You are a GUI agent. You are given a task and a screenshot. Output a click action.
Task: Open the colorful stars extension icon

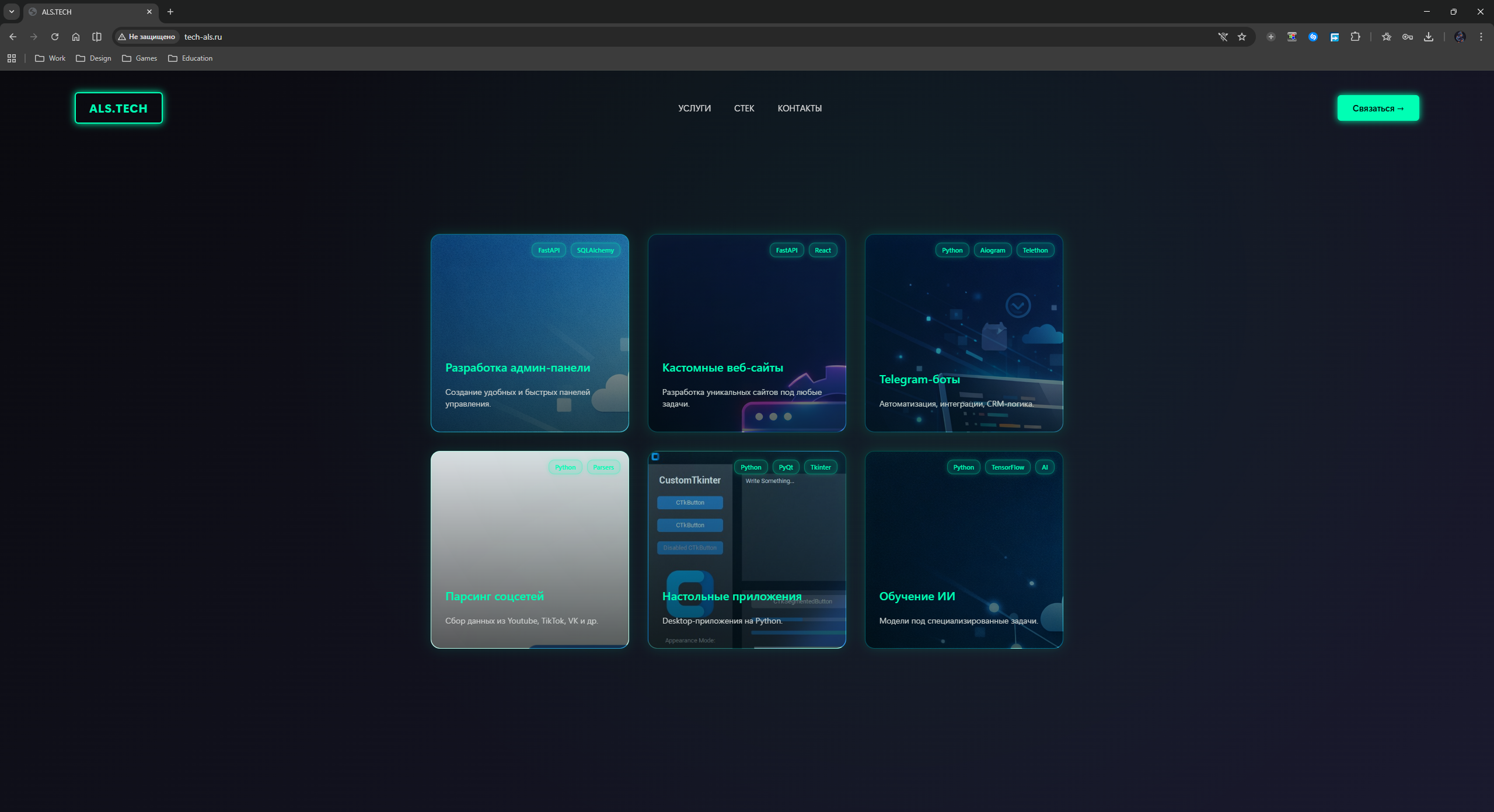pyautogui.click(x=1292, y=37)
